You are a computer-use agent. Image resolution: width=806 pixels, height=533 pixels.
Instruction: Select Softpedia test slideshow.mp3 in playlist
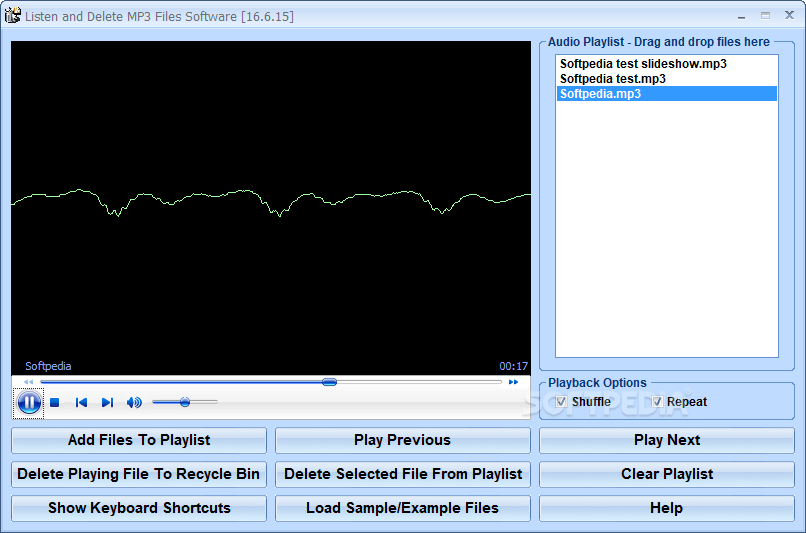pos(667,64)
